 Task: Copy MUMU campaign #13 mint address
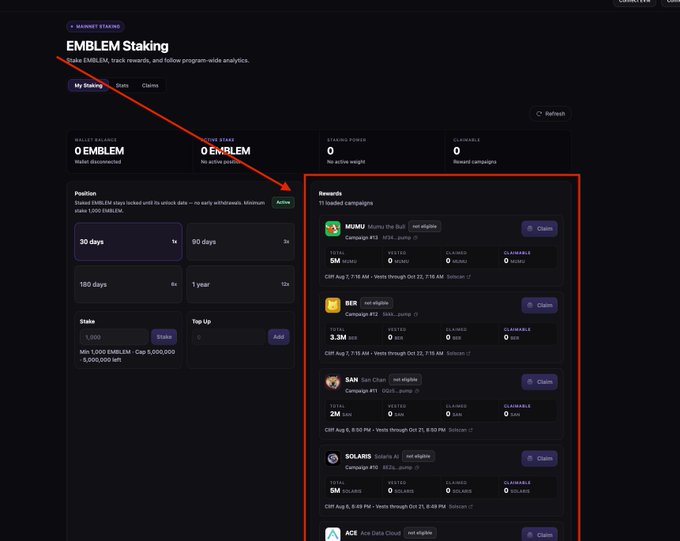pyautogui.click(x=415, y=238)
